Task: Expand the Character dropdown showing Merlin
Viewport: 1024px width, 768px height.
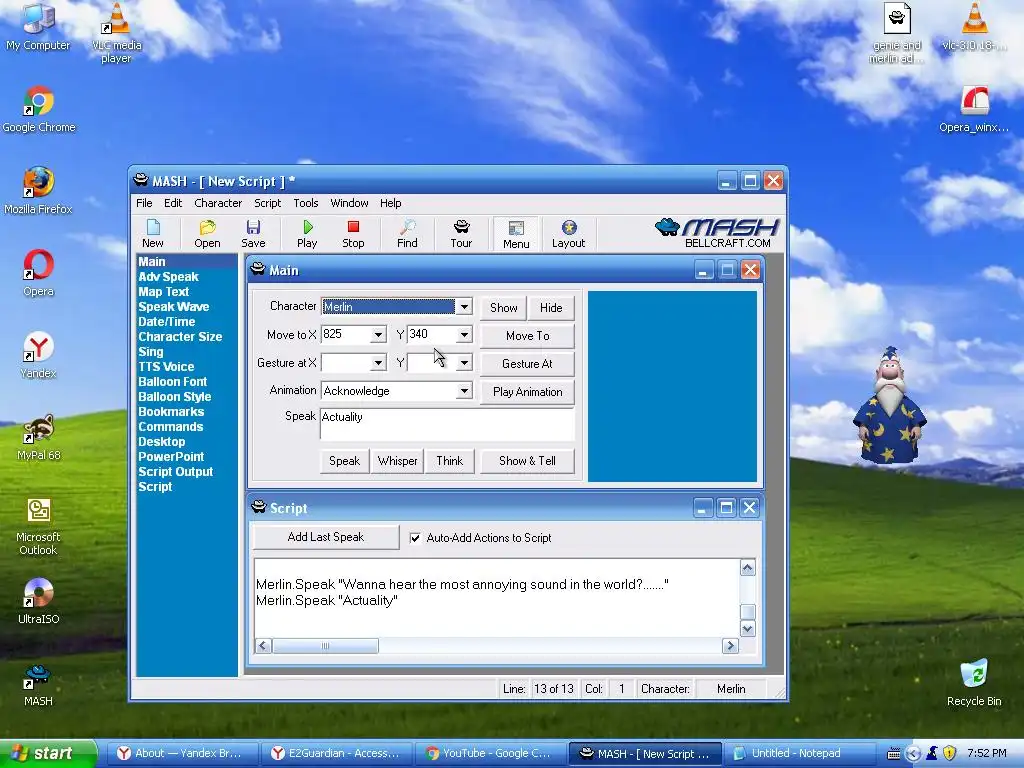Action: point(464,306)
